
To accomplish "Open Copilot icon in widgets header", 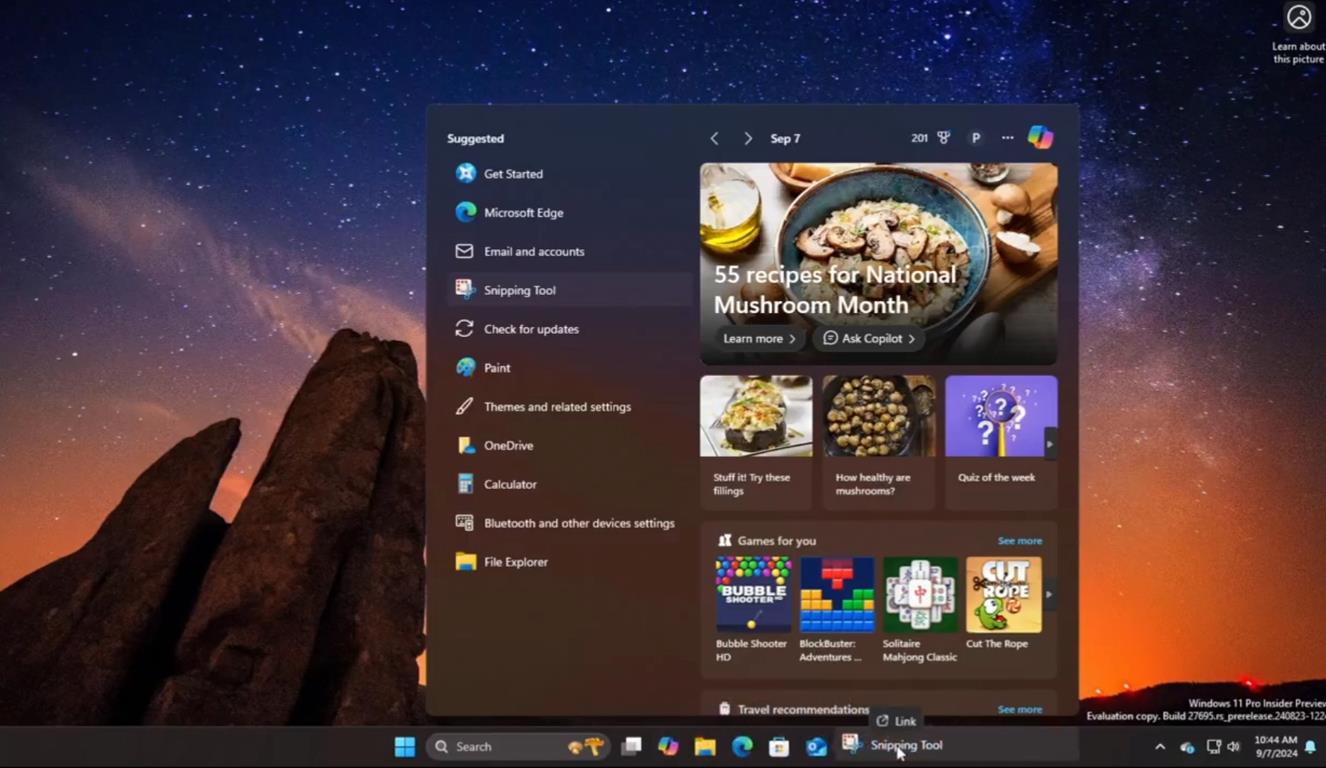I will coord(1040,138).
